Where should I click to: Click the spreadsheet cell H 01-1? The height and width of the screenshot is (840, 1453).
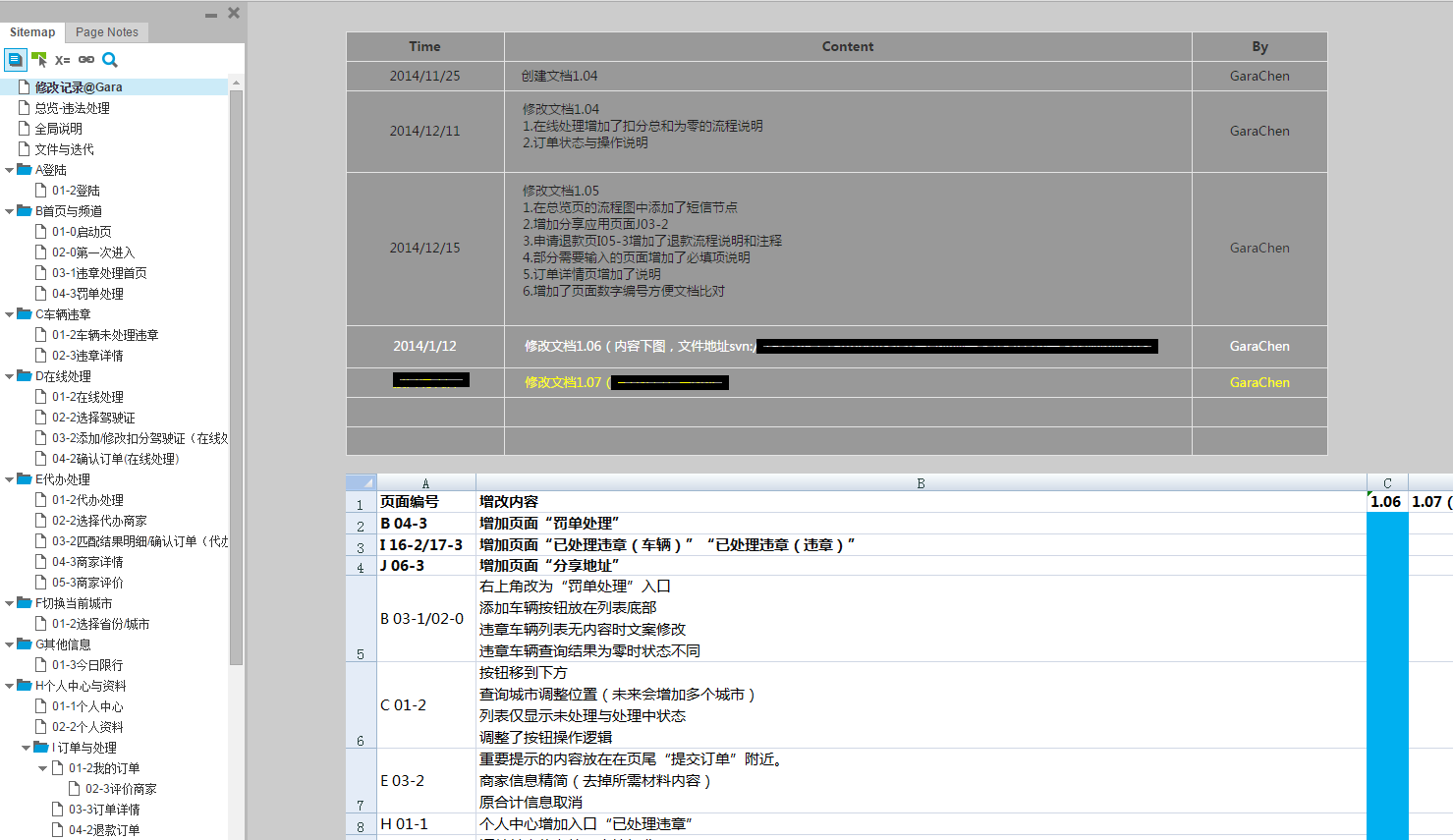coord(426,824)
